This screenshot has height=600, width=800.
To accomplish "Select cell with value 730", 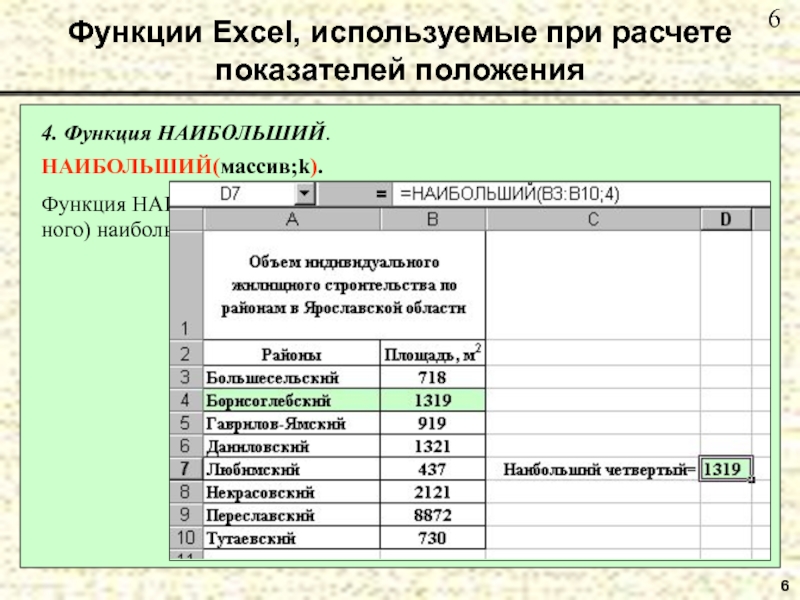I will coord(433,538).
